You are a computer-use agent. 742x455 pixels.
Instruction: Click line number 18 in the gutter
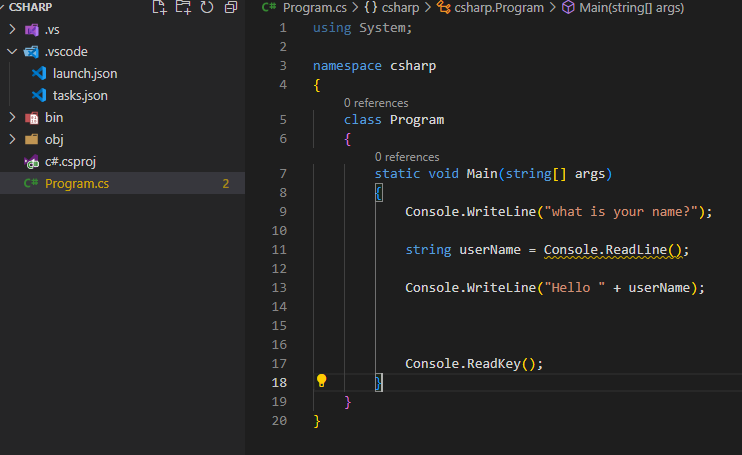(279, 383)
